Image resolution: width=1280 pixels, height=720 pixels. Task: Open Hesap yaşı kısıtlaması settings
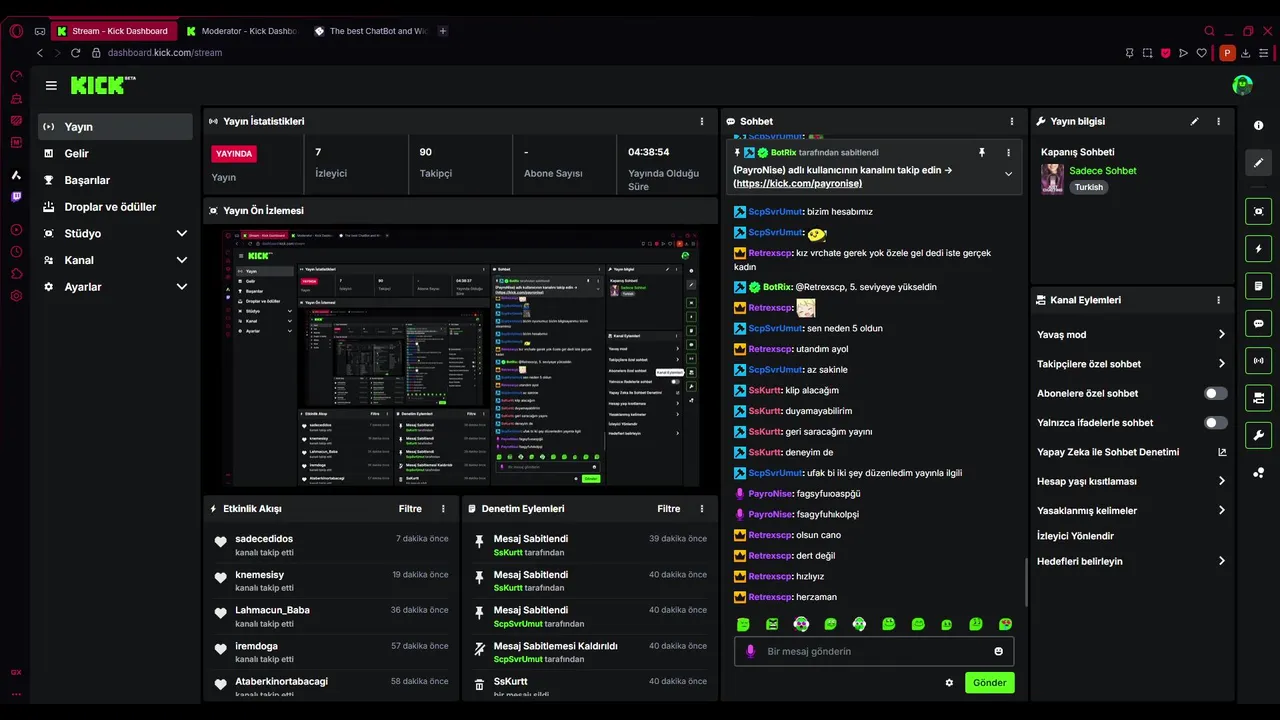click(1132, 481)
